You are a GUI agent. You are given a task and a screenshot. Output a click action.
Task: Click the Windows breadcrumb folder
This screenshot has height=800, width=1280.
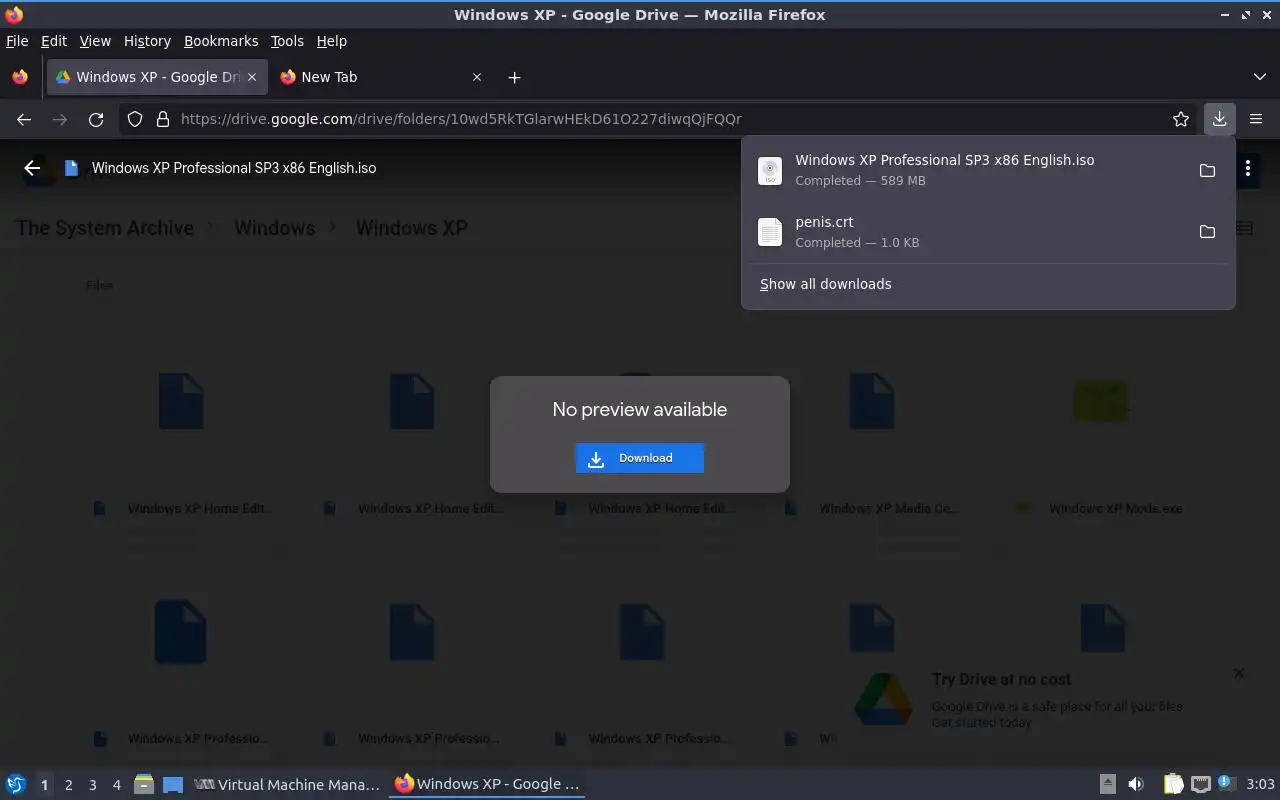(x=275, y=228)
